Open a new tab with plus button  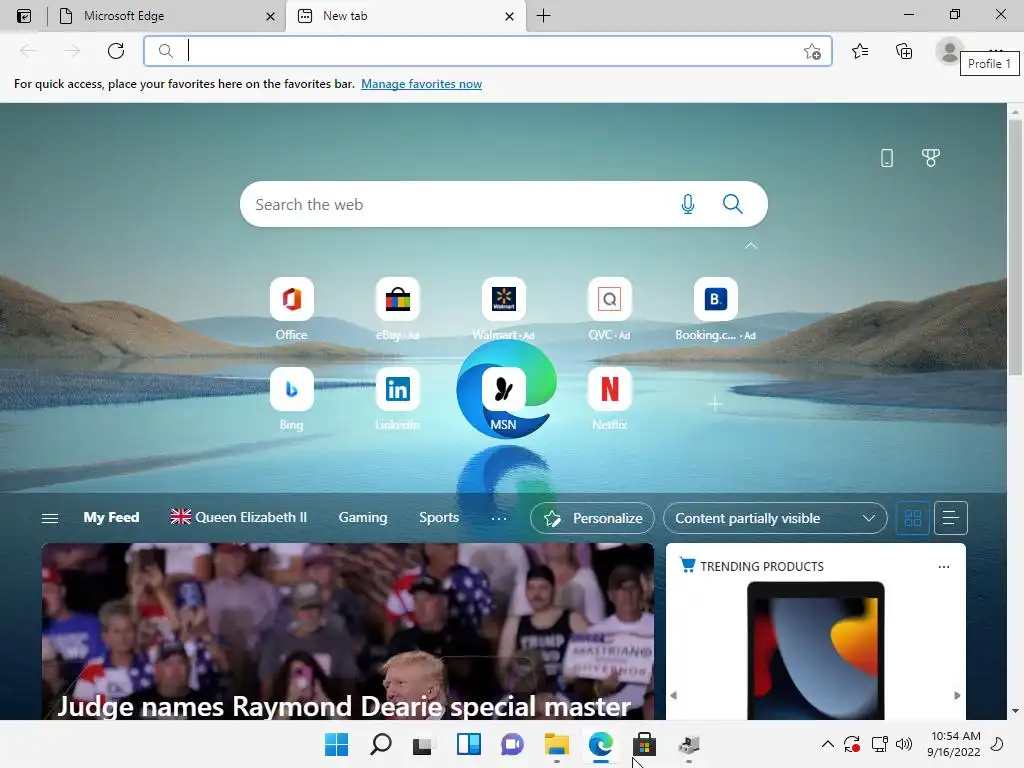pyautogui.click(x=543, y=16)
